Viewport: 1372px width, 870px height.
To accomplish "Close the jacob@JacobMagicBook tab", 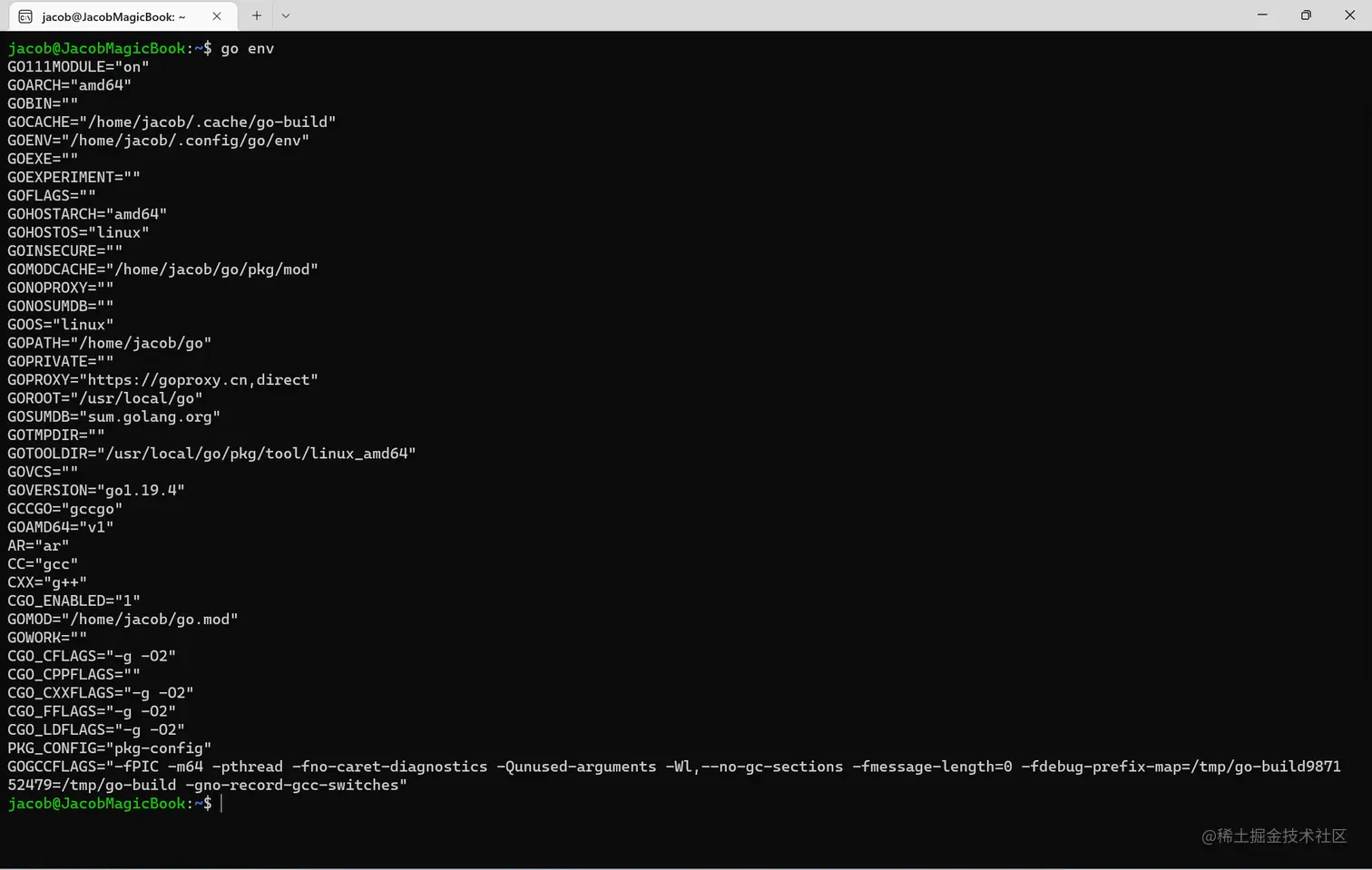I will pos(217,16).
